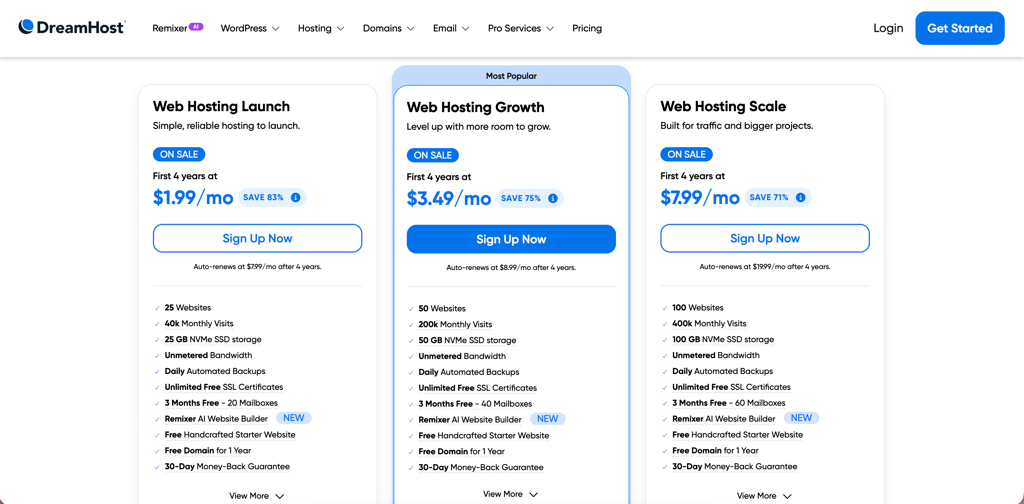
Task: Click the Login link
Action: (888, 28)
